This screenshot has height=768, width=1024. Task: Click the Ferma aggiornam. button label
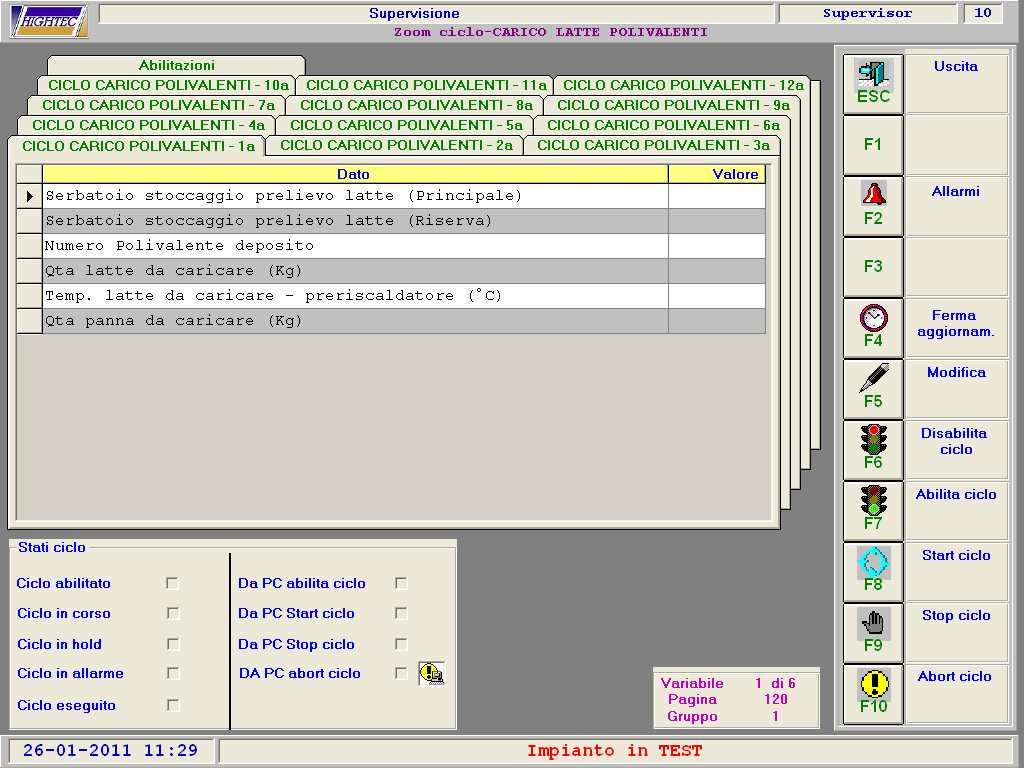(x=955, y=323)
